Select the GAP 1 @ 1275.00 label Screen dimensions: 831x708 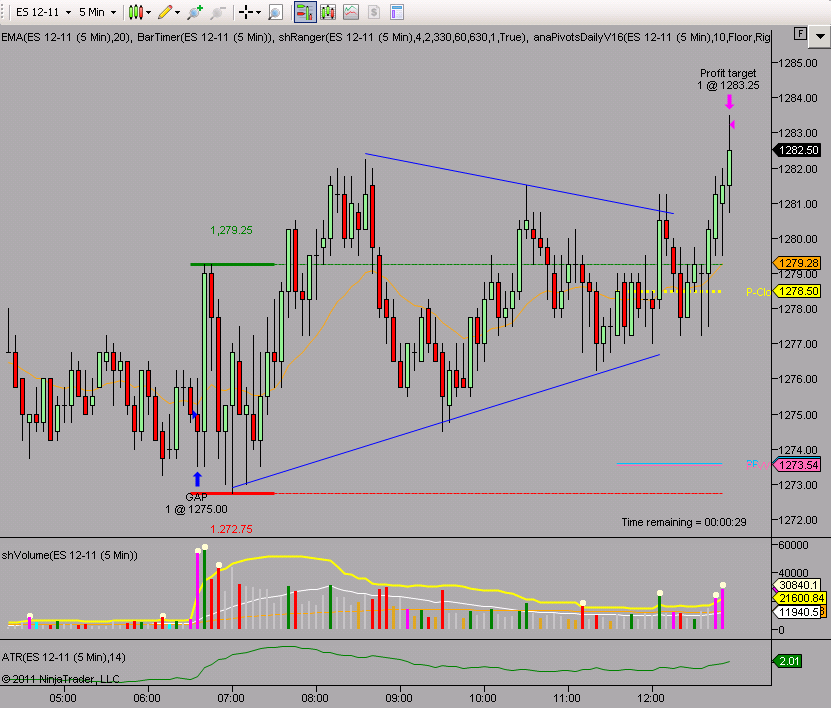196,503
